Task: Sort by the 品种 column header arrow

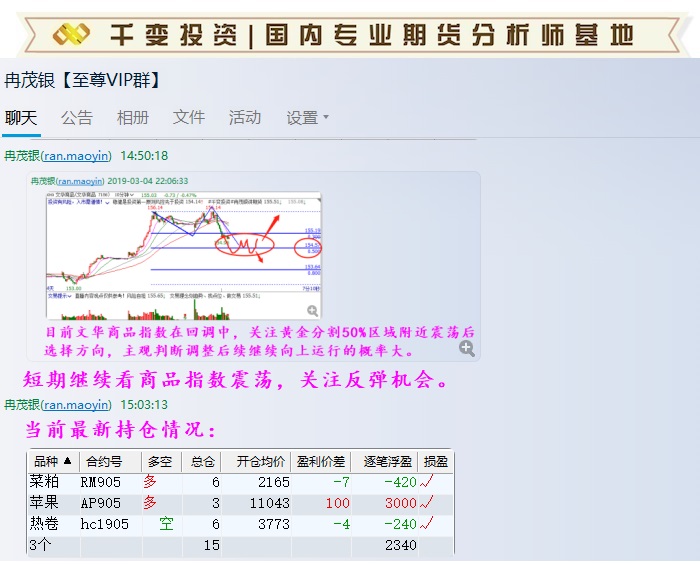Action: tap(68, 462)
